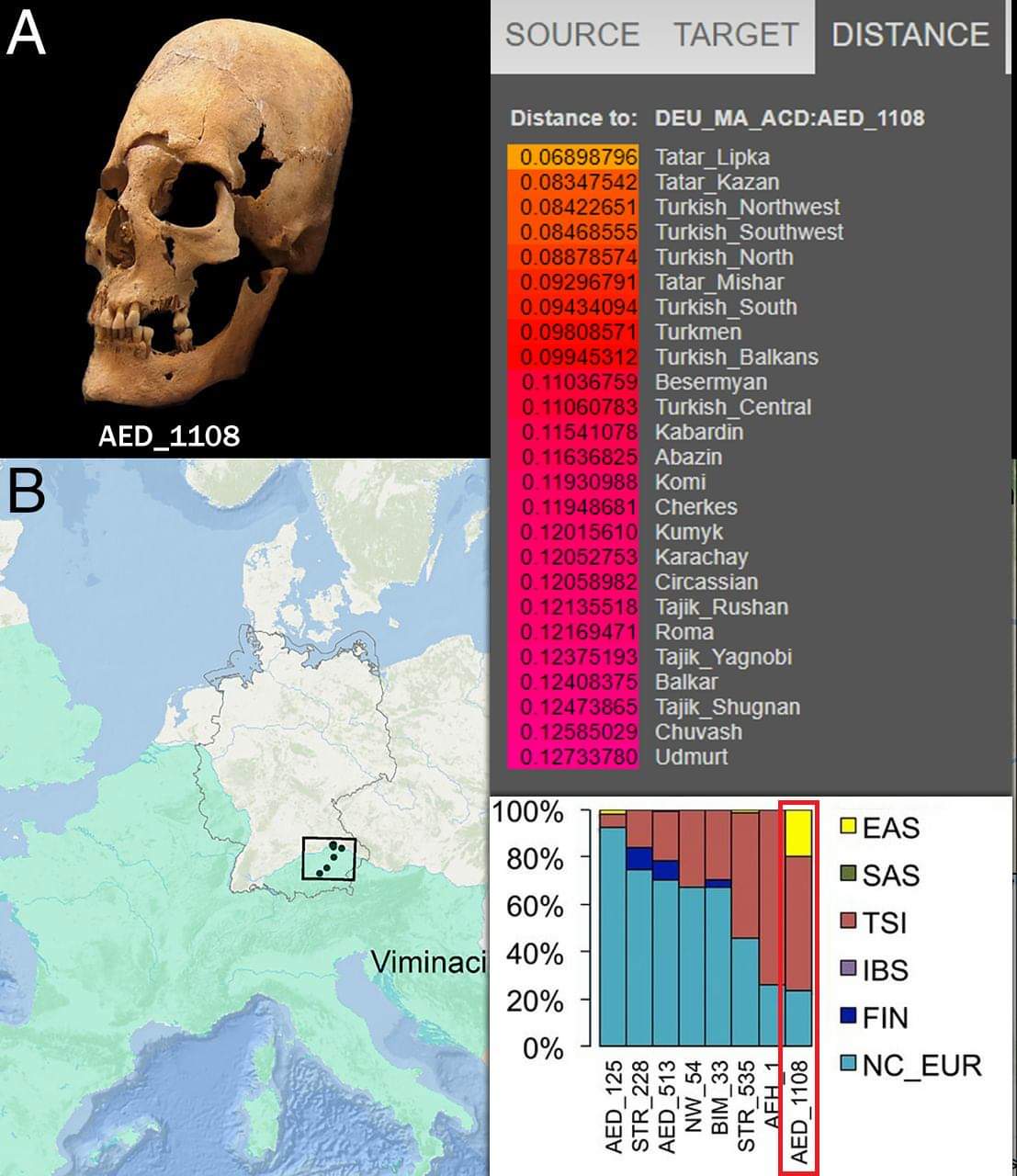Select the Tatar_Lipka population row
The width and height of the screenshot is (1017, 1176).
coord(638,157)
